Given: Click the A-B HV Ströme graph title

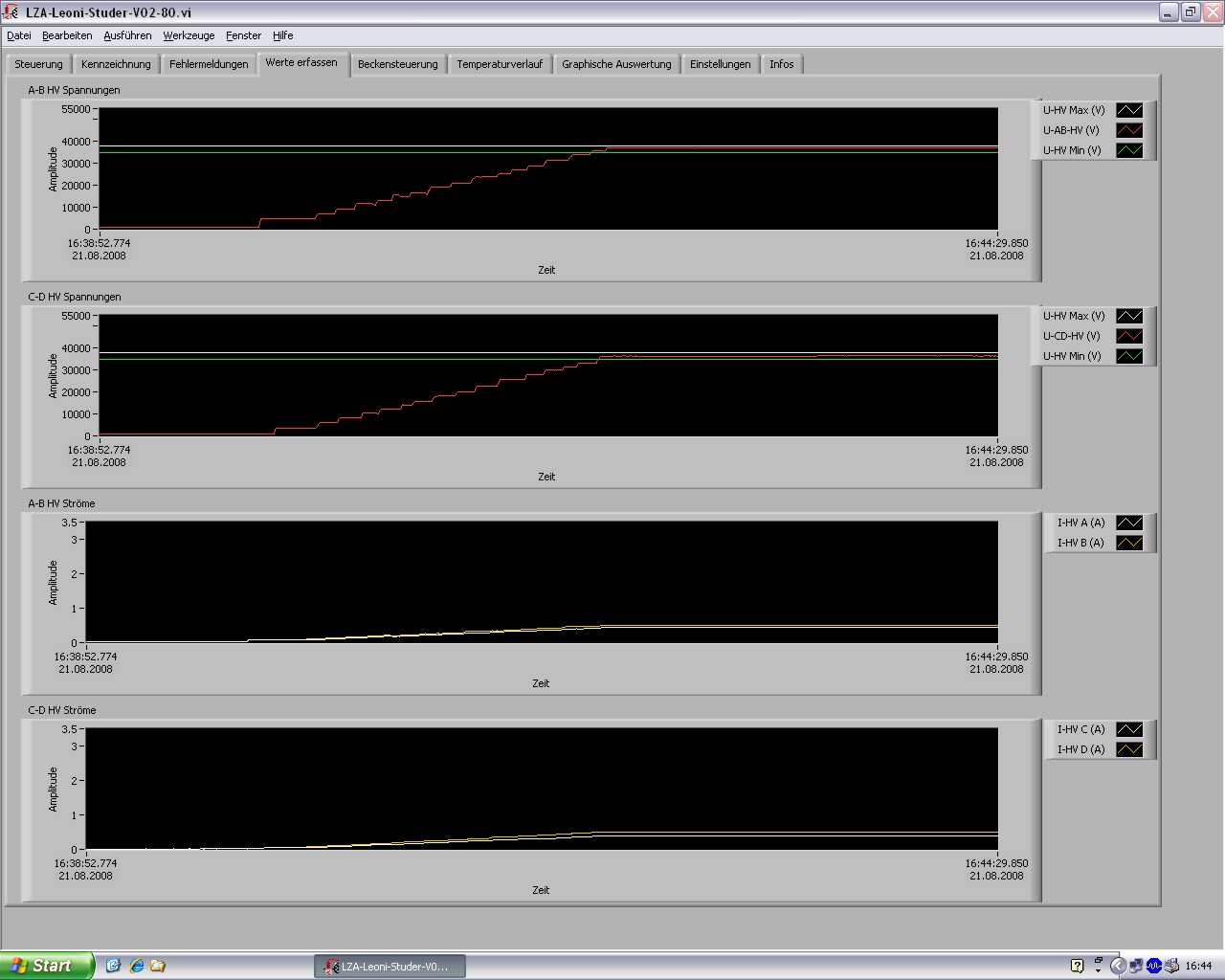Looking at the screenshot, I should click(61, 503).
